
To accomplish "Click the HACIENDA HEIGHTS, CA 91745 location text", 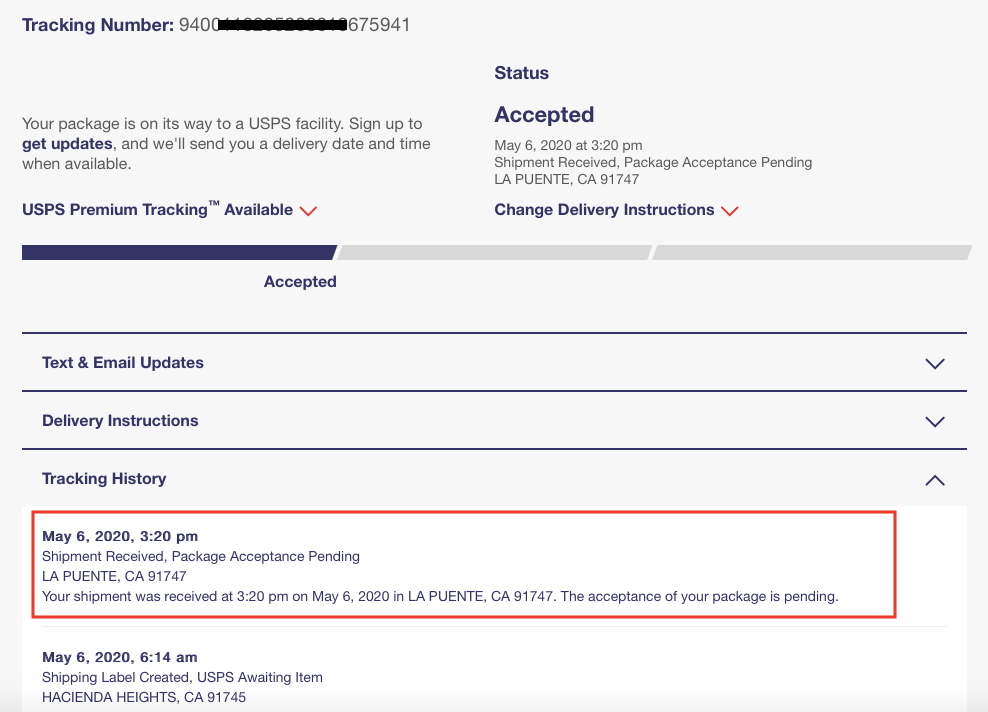I will [143, 697].
